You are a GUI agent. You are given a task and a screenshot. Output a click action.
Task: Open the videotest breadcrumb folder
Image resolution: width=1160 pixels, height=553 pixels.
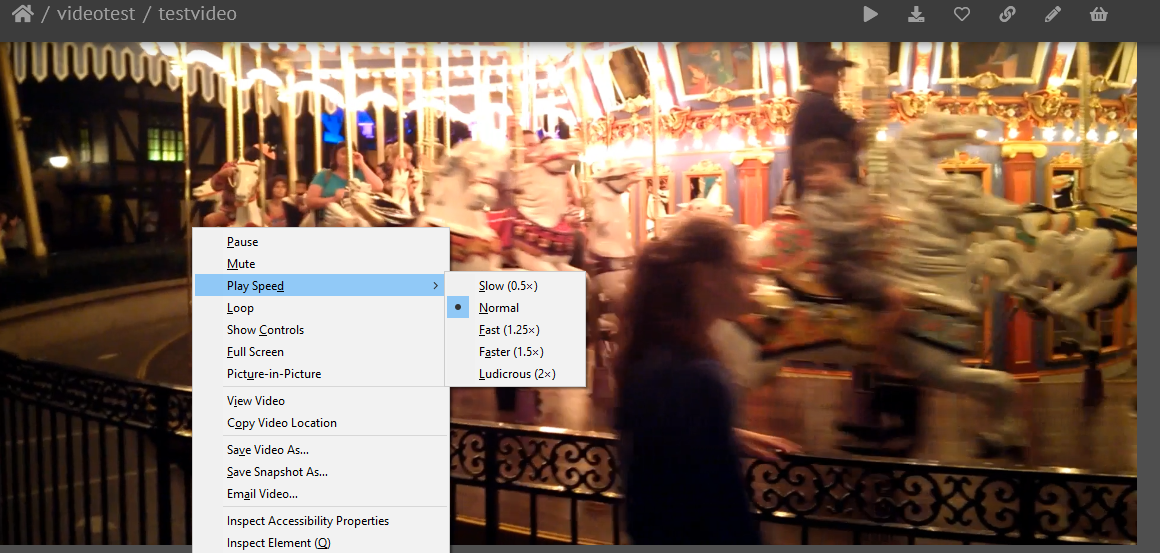coord(95,13)
